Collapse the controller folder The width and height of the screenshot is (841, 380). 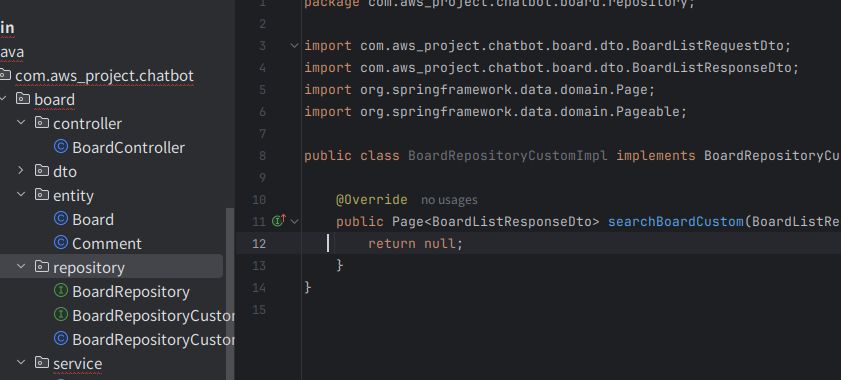click(x=21, y=123)
